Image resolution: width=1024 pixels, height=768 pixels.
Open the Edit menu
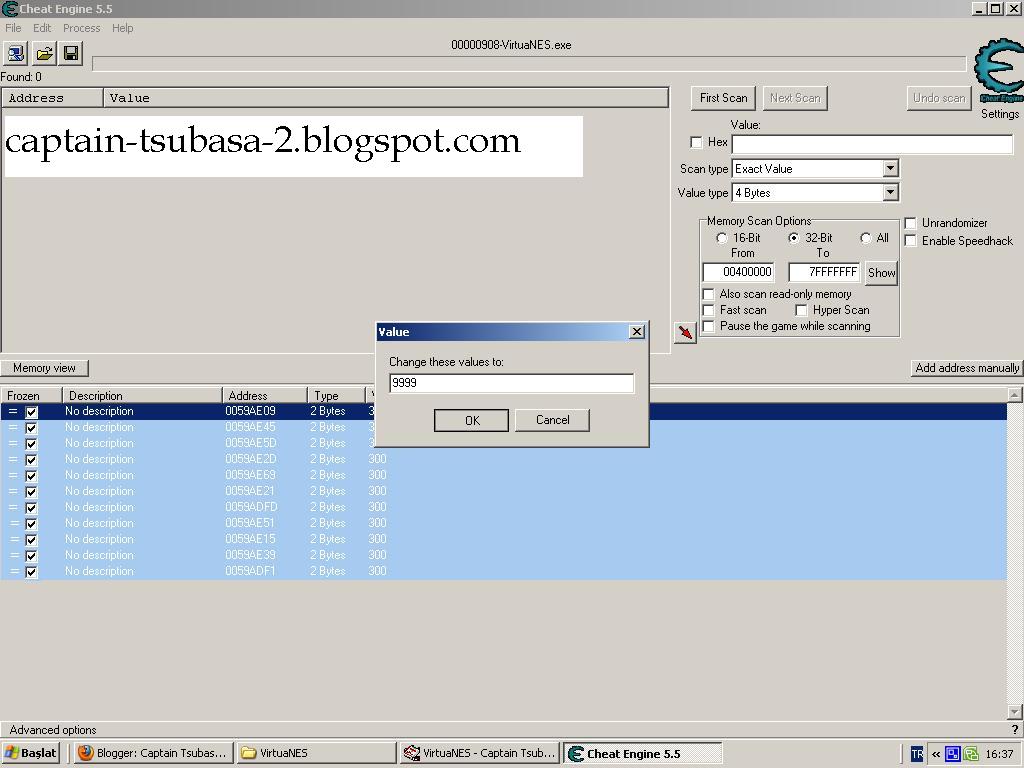tap(42, 28)
